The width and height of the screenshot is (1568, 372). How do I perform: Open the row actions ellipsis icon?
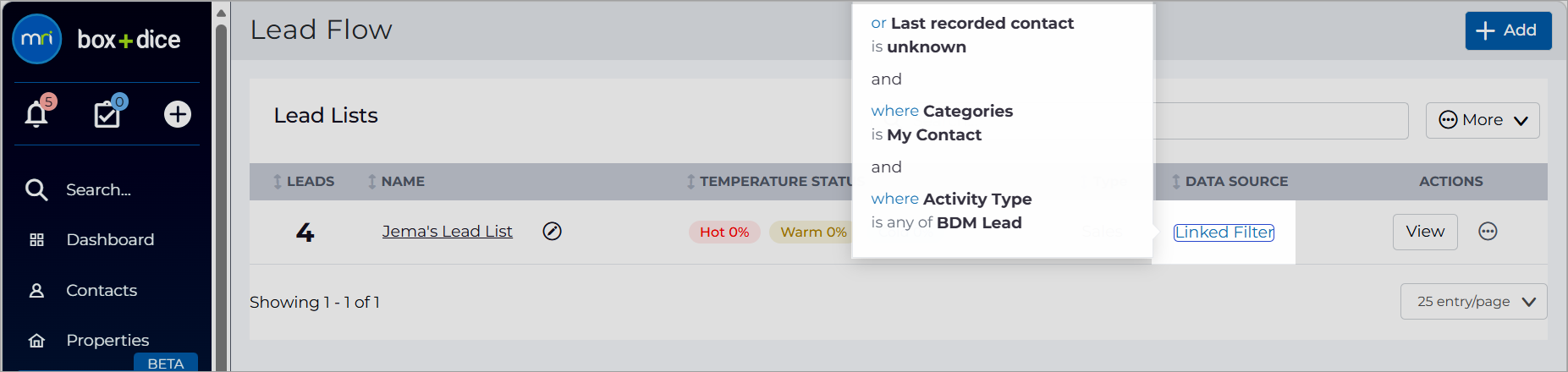1488,231
